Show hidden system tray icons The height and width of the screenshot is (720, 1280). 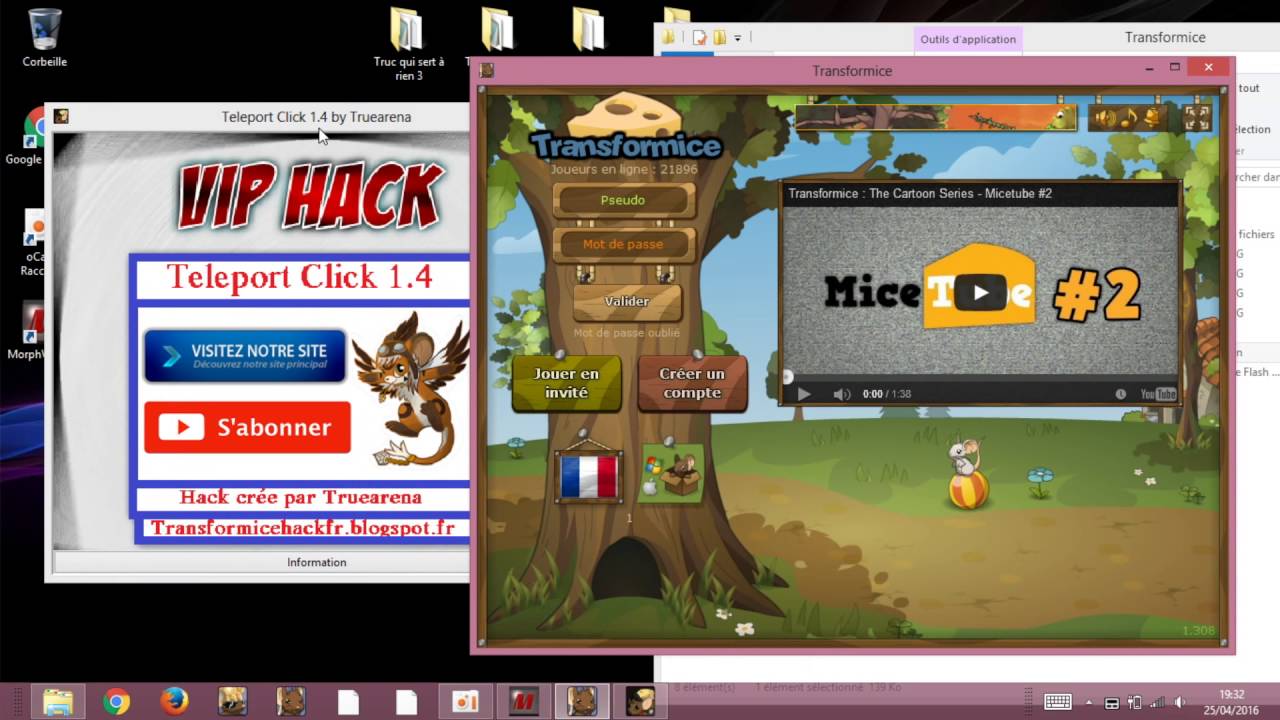click(x=1089, y=702)
